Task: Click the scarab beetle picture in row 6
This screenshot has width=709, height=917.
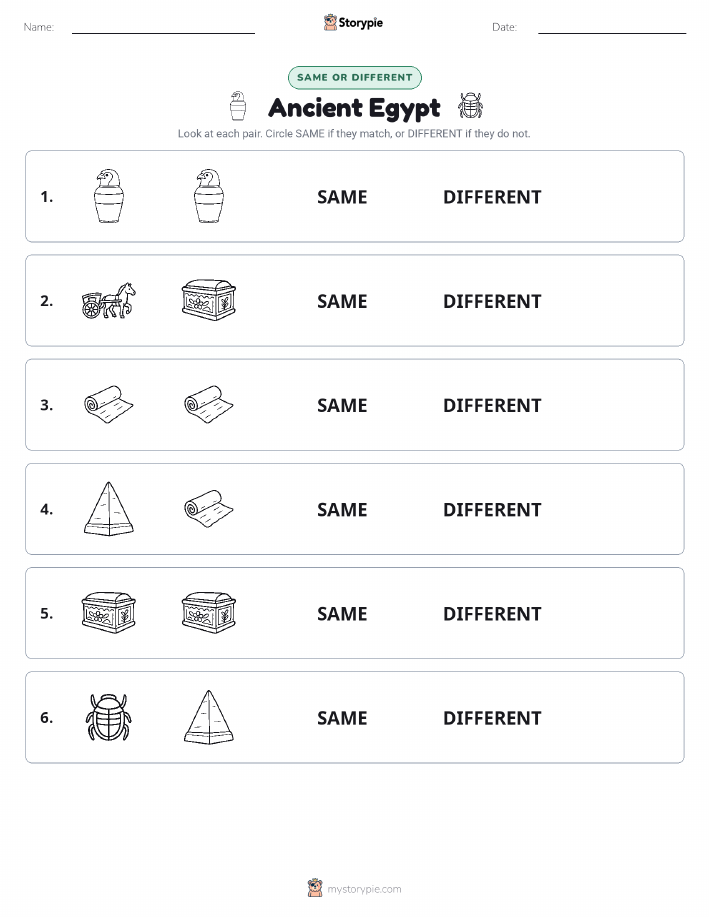Action: [109, 718]
